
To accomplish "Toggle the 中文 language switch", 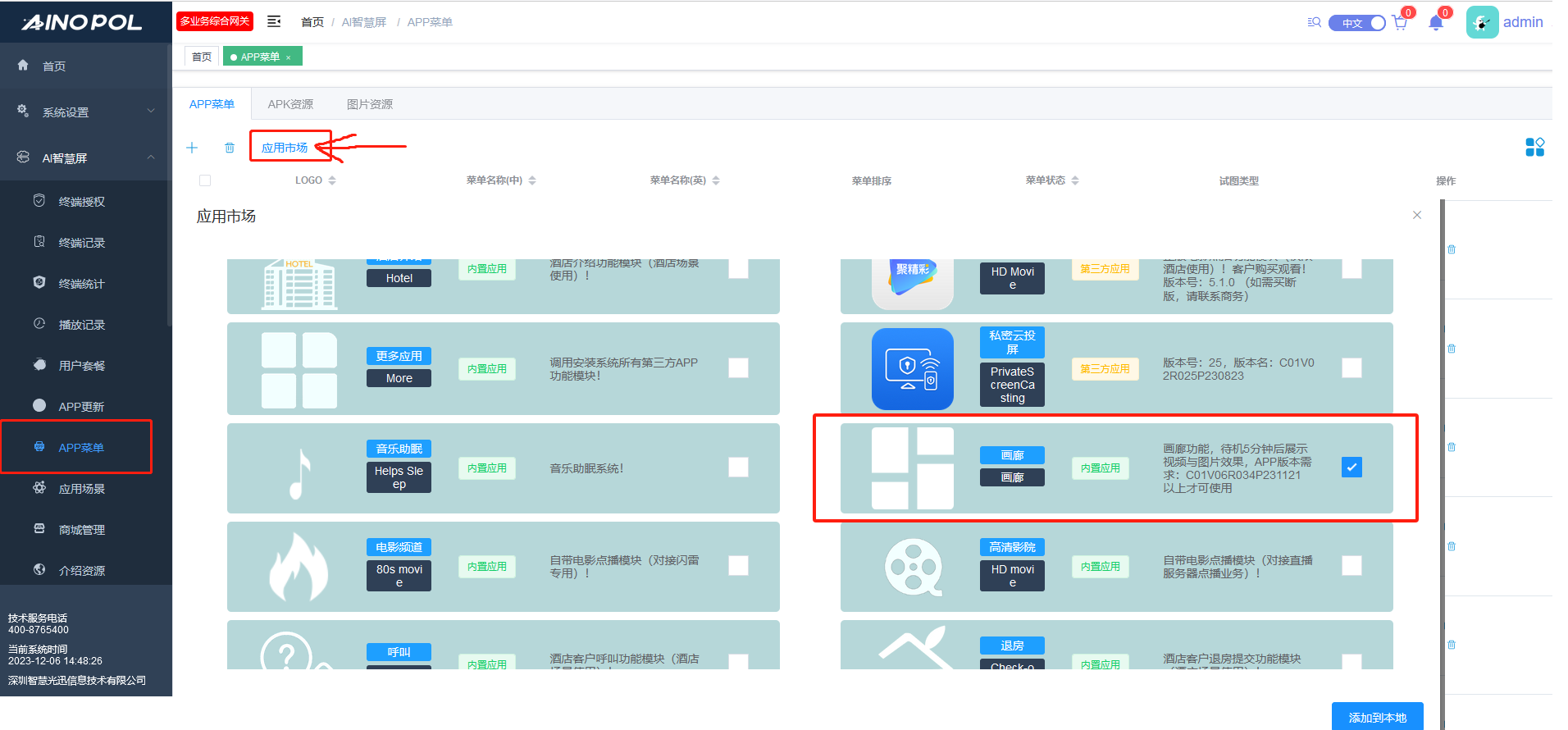I will pyautogui.click(x=1357, y=23).
